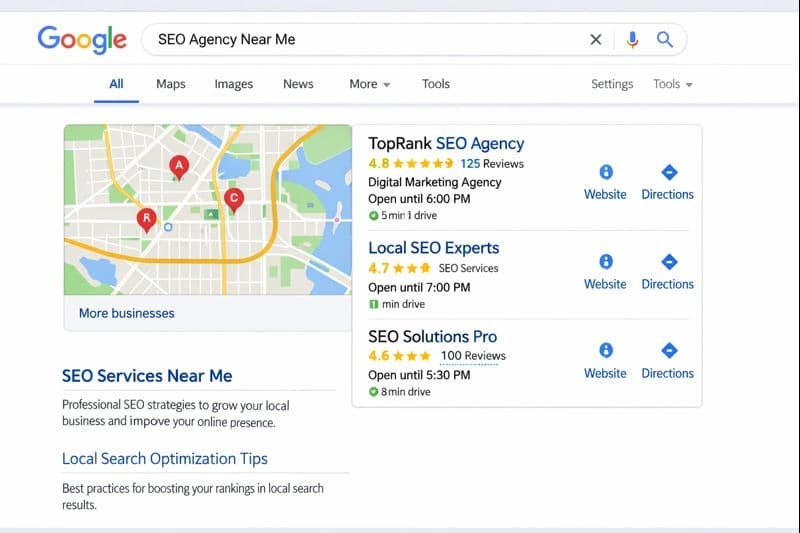Open the SEO Solutions Pro listing title
This screenshot has height=533, width=800.
pos(433,337)
